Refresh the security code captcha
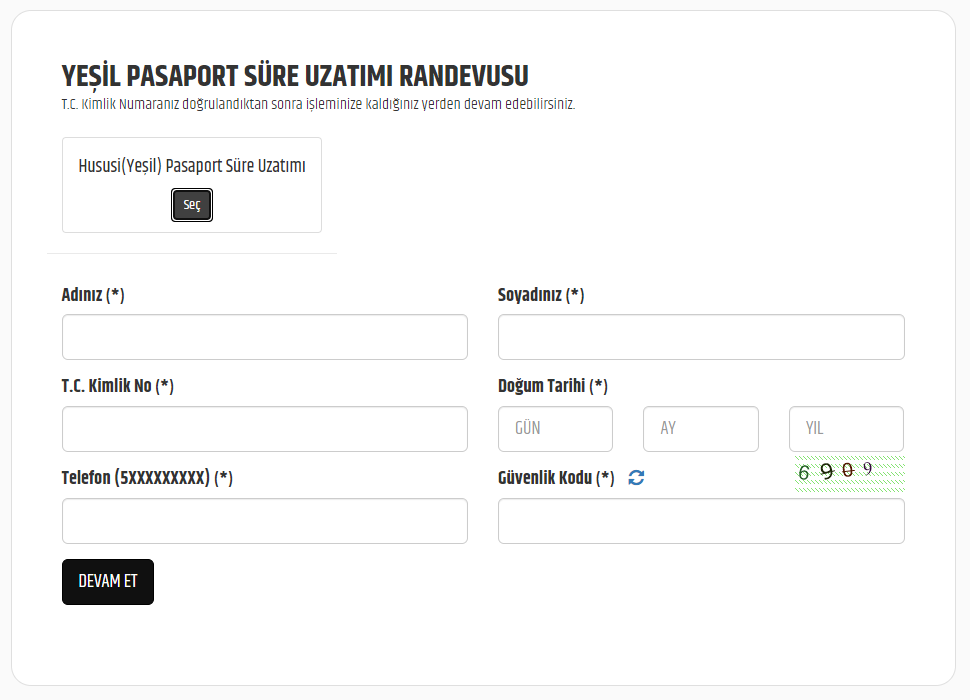The image size is (970, 700). coord(636,478)
